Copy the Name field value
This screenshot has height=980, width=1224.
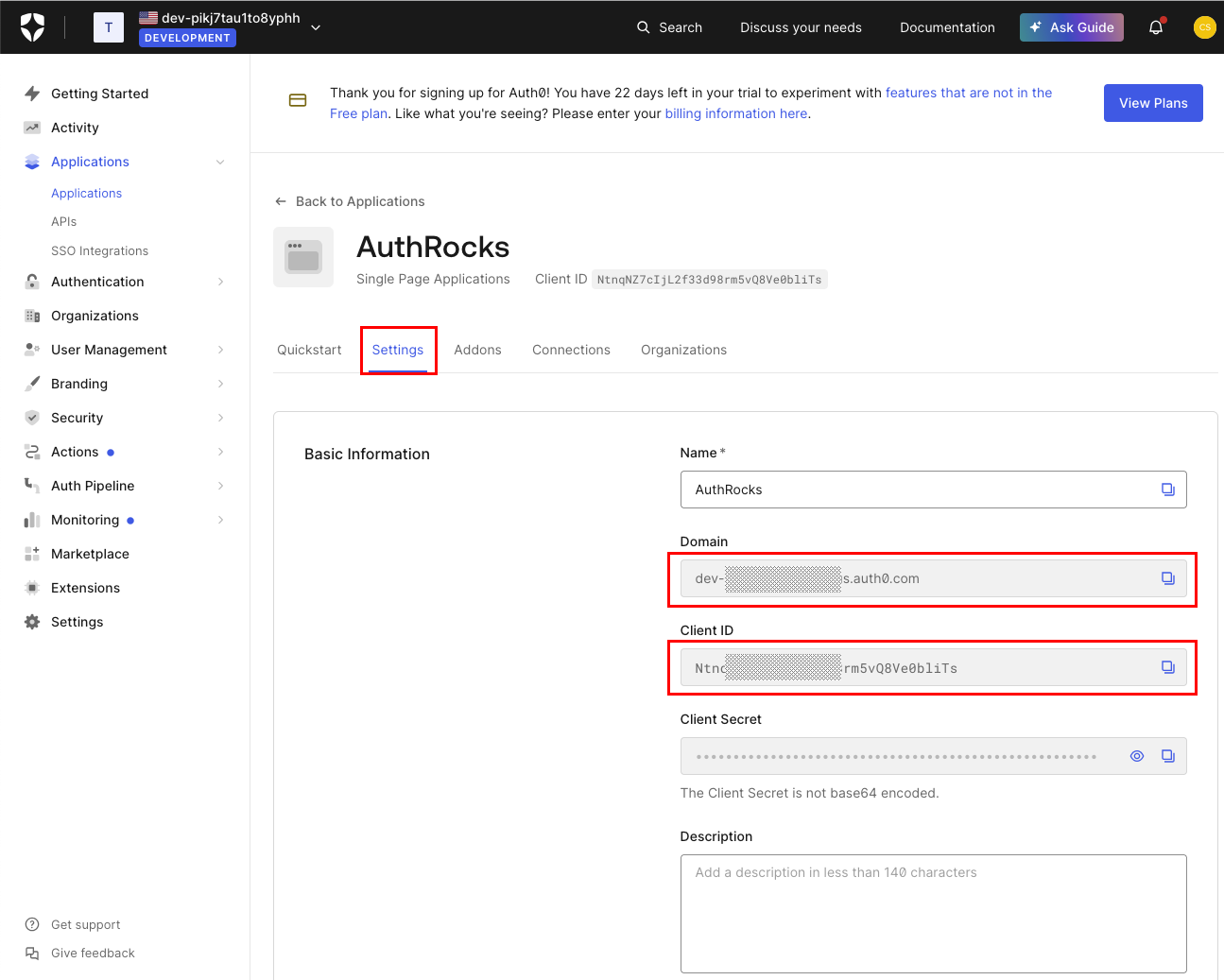1167,490
